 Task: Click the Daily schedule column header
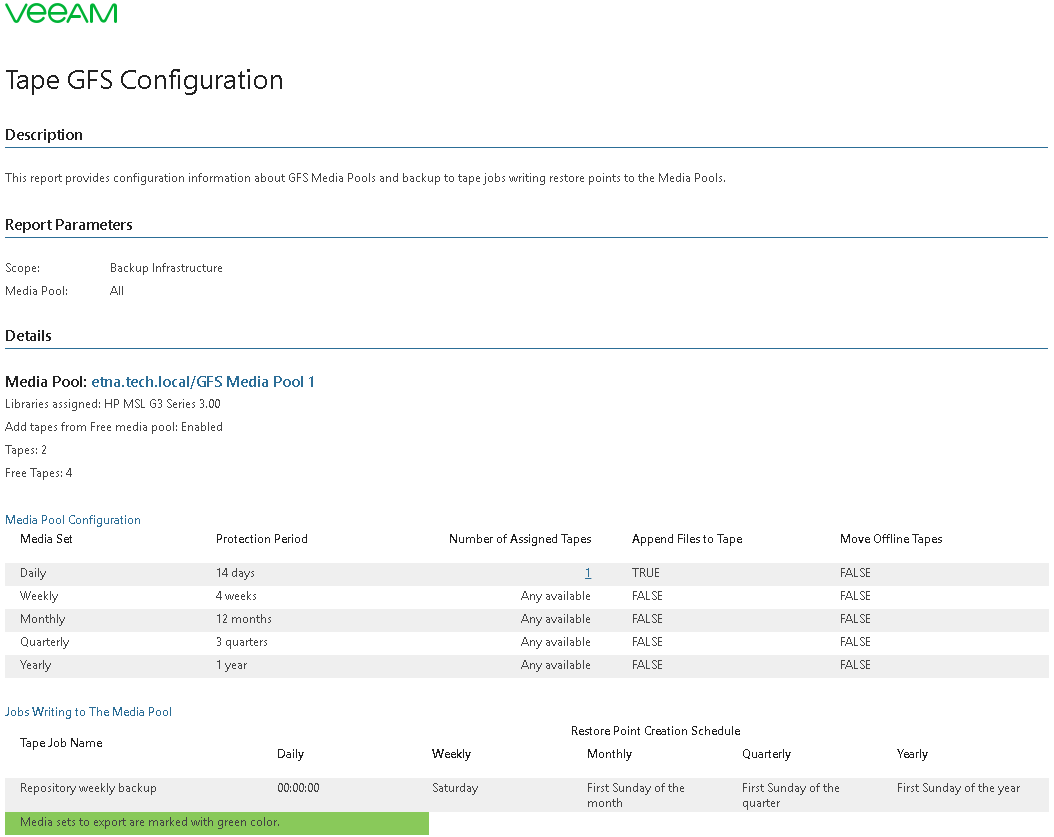point(290,754)
